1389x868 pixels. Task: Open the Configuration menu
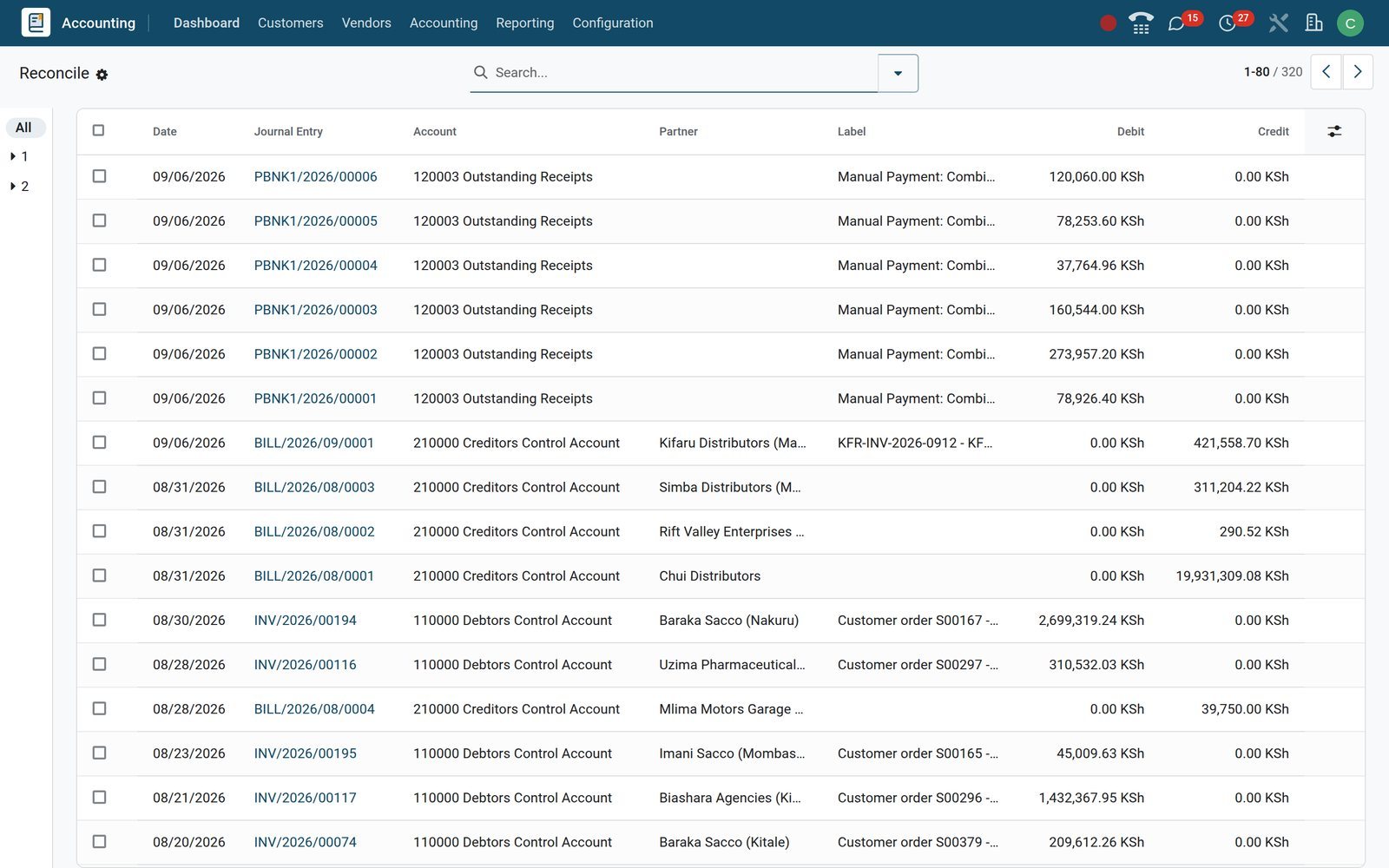[612, 23]
